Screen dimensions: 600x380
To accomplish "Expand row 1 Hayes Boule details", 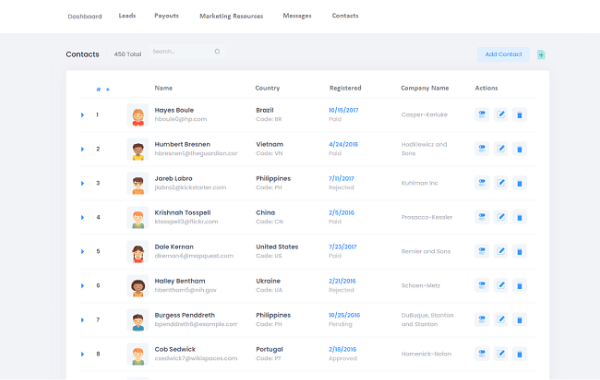I will [82, 115].
